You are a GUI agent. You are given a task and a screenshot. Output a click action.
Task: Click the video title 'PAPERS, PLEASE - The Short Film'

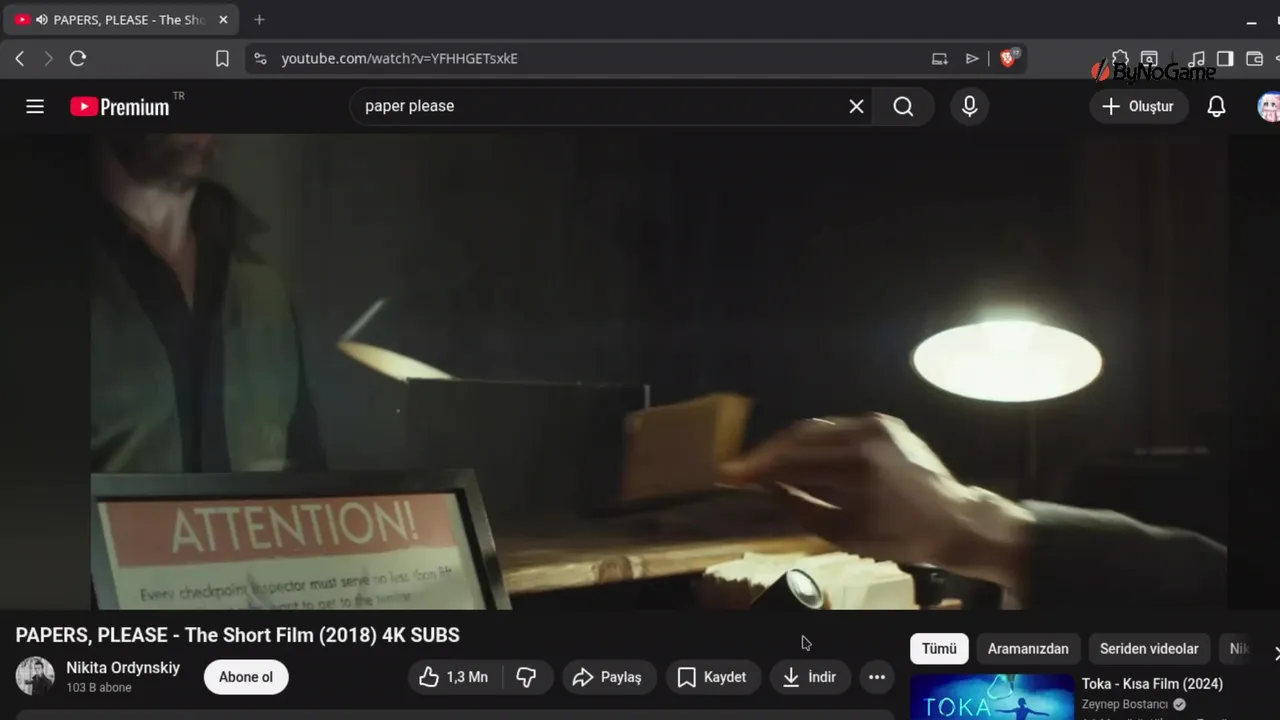238,635
